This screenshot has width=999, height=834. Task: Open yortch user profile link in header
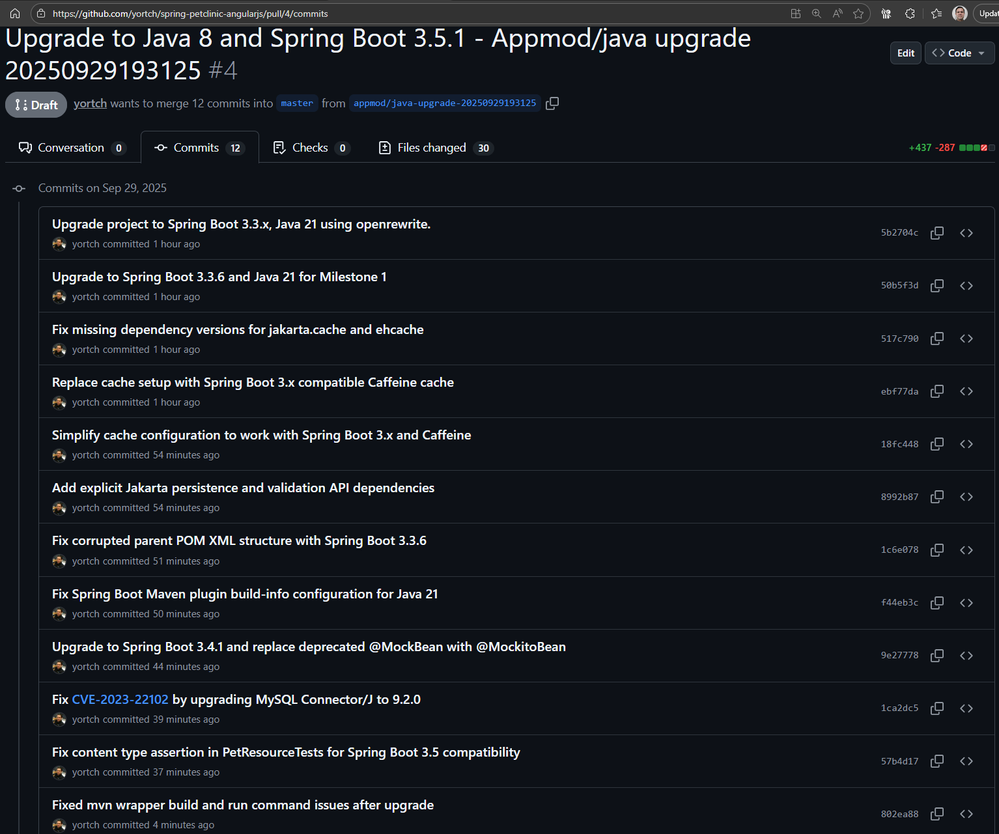(90, 103)
